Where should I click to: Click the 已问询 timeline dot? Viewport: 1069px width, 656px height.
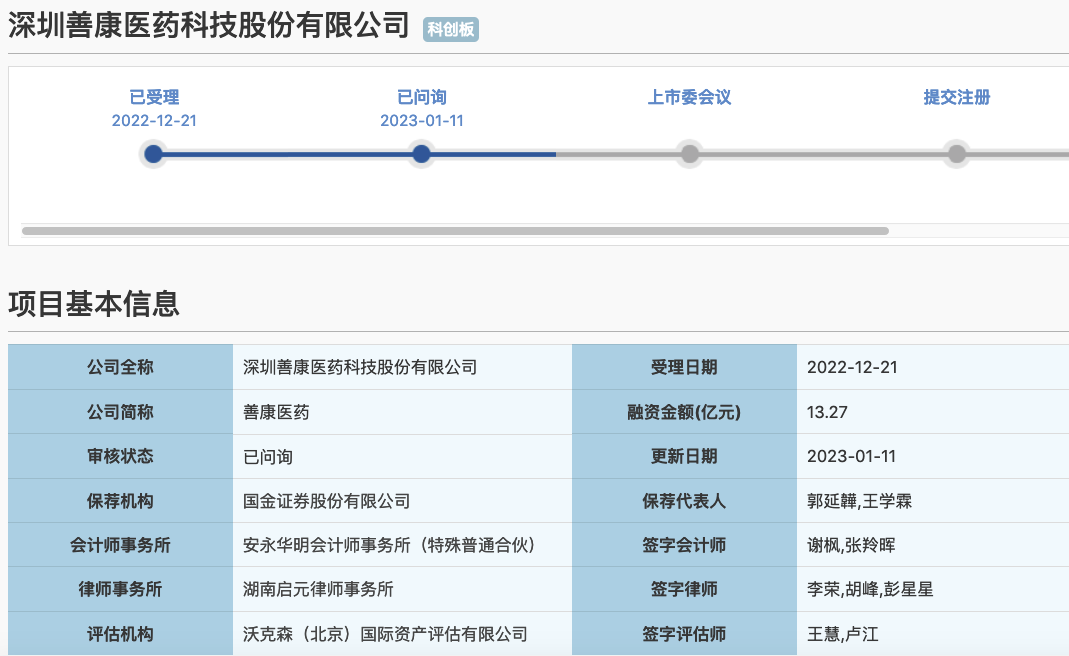421,154
